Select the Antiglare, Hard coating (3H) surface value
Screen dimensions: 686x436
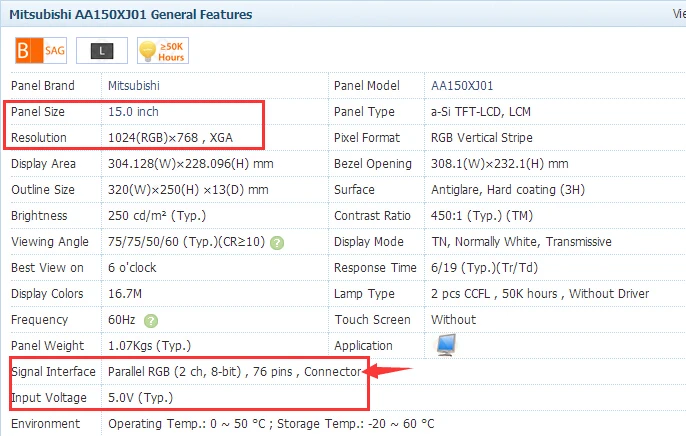(x=508, y=190)
